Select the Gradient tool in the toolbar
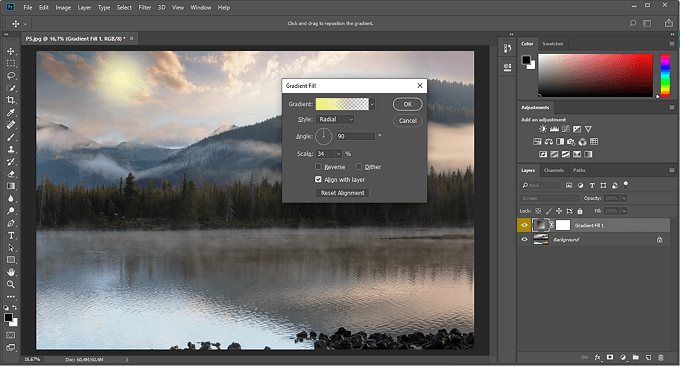The width and height of the screenshot is (680, 366). coord(11,186)
